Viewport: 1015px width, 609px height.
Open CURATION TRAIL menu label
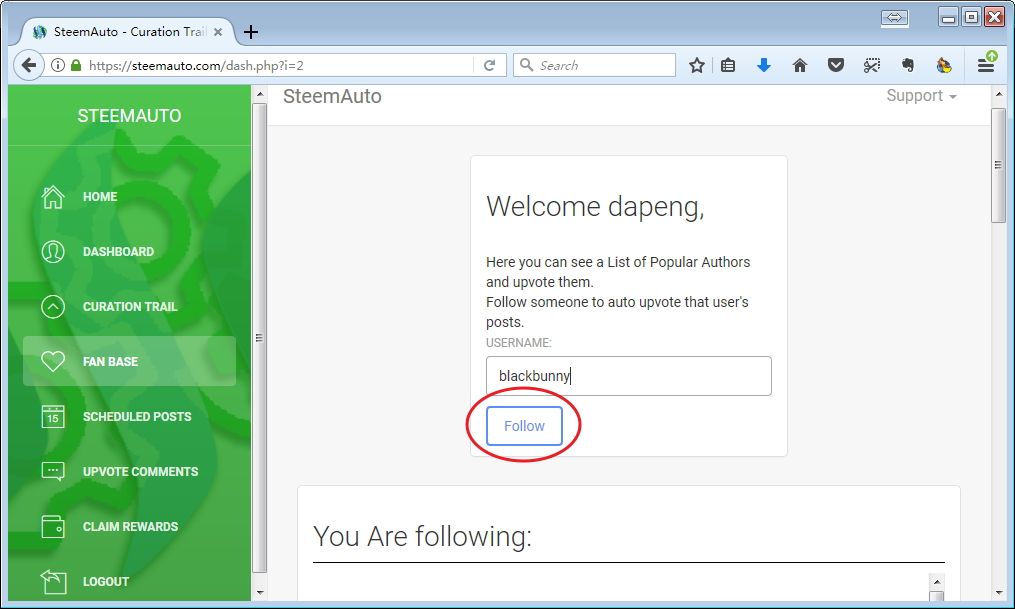pyautogui.click(x=130, y=307)
